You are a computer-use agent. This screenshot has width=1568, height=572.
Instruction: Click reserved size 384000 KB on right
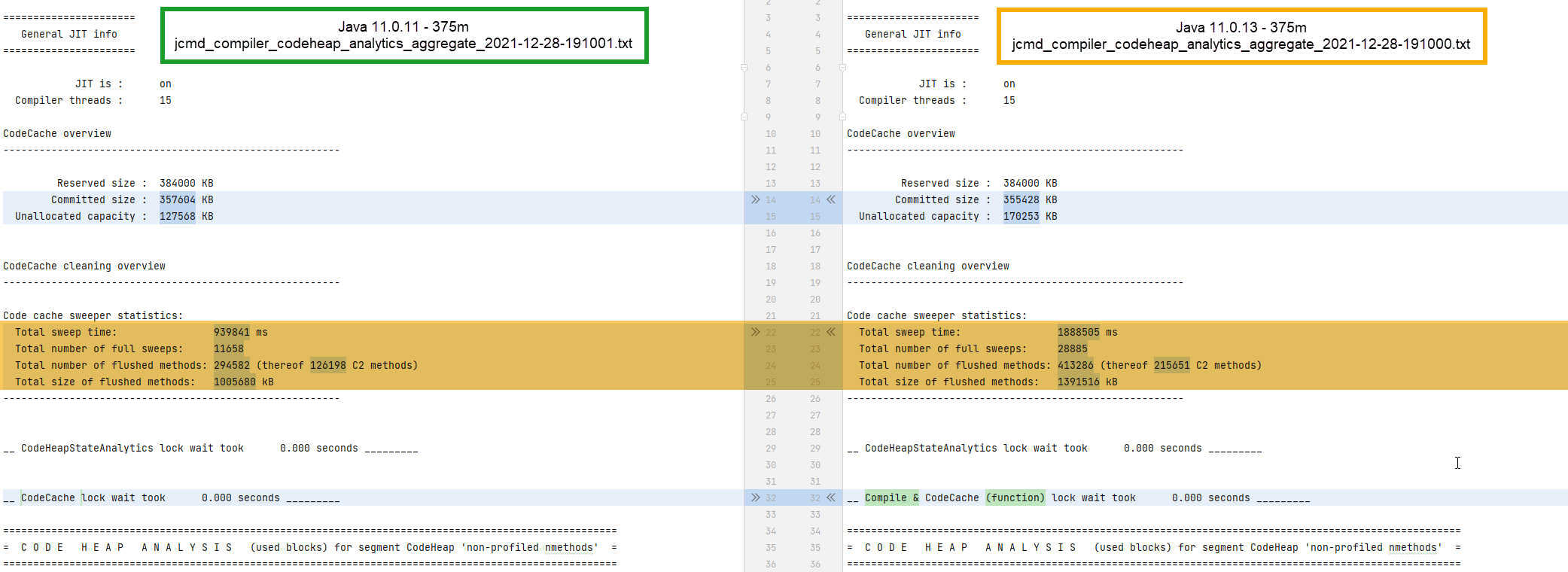[x=1031, y=183]
